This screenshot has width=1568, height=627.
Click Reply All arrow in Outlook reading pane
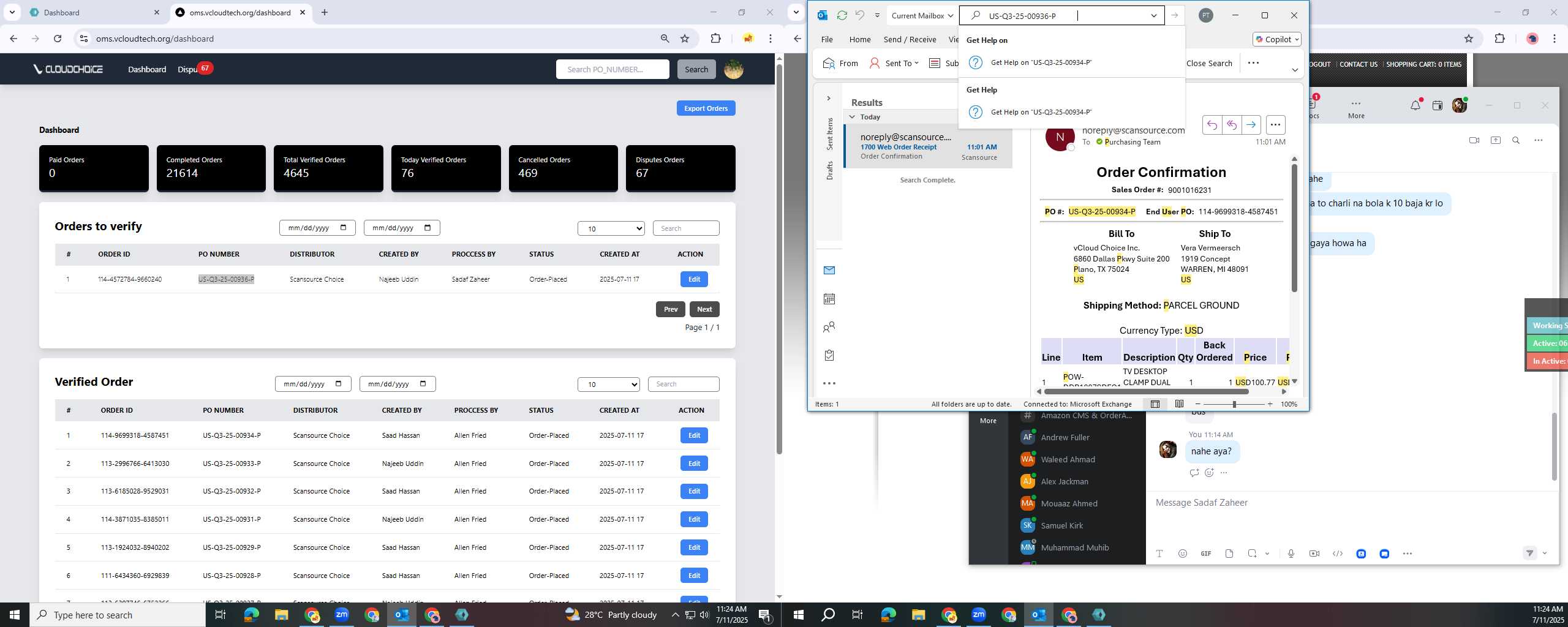(1231, 125)
